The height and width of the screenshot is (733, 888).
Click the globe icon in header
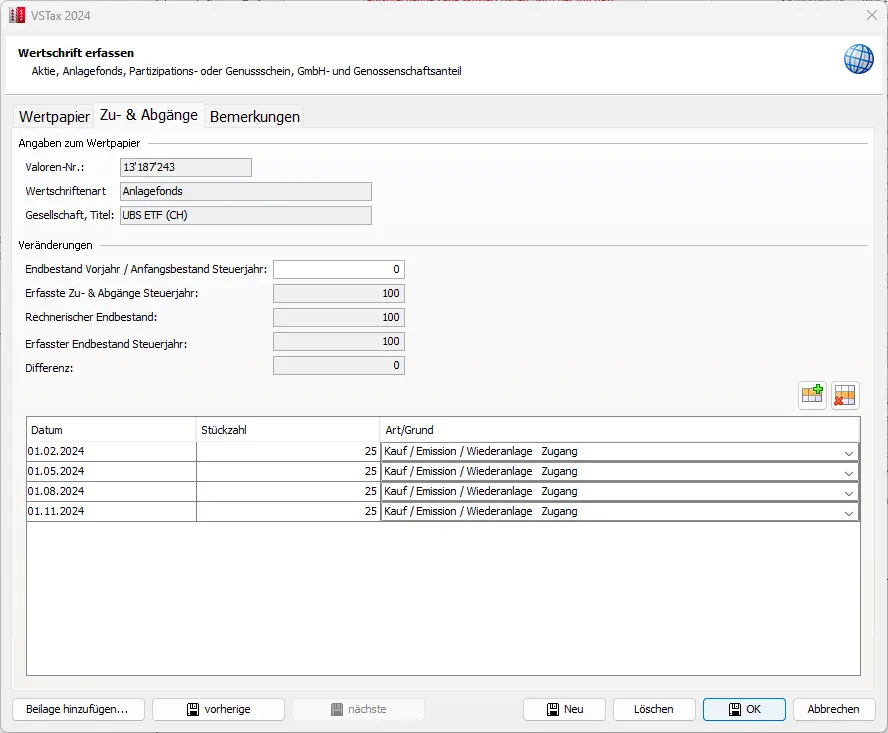click(x=858, y=59)
